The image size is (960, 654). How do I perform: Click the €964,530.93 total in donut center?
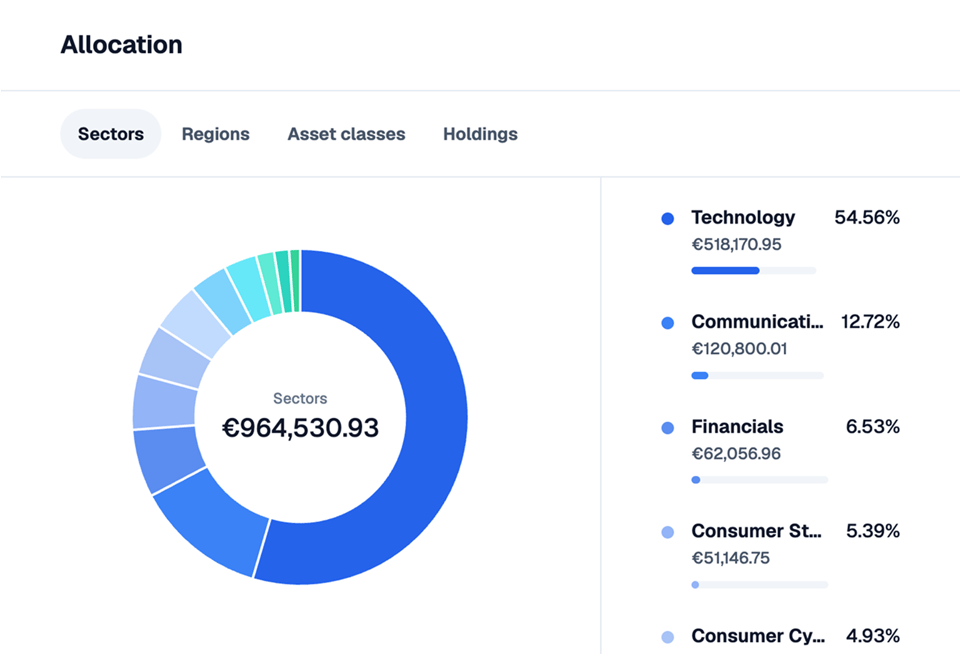click(x=300, y=427)
